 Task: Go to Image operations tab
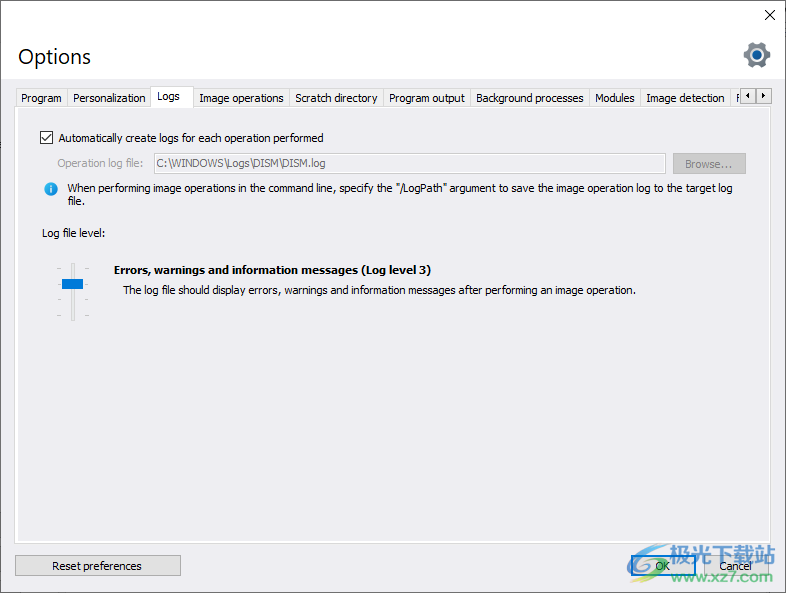241,98
